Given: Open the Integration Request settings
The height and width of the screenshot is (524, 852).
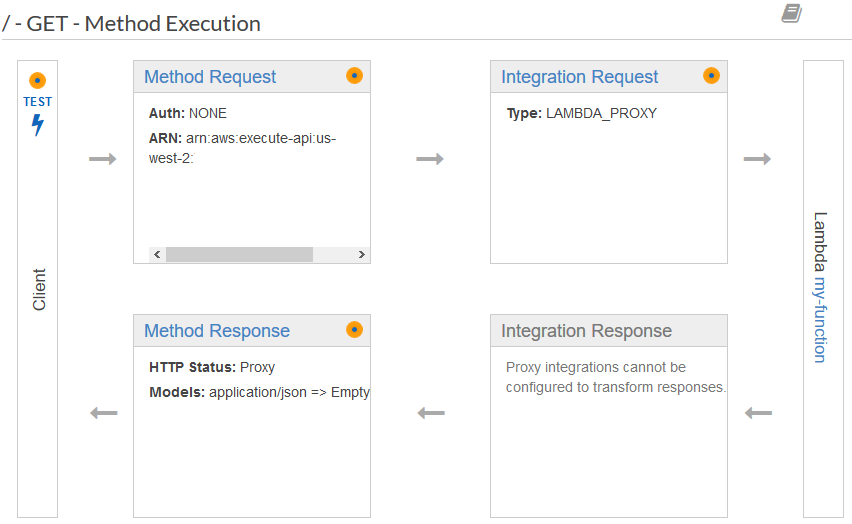Looking at the screenshot, I should (579, 77).
